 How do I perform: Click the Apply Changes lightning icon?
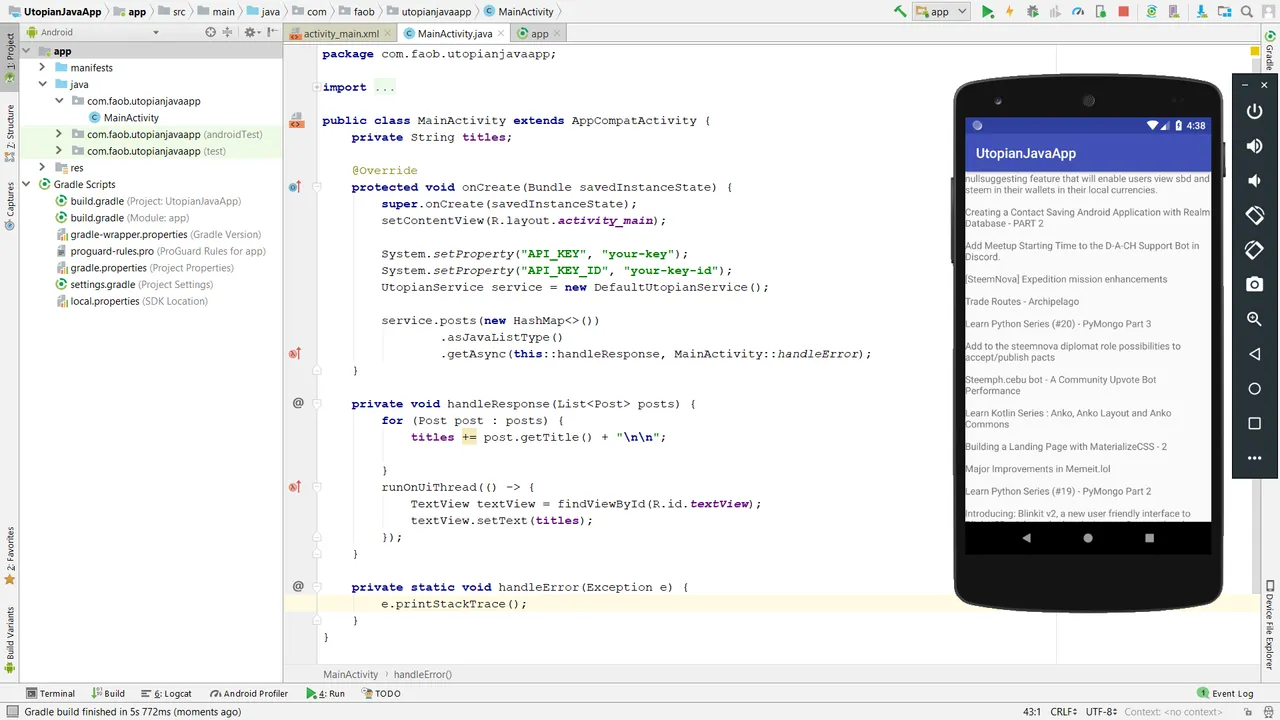(1010, 11)
